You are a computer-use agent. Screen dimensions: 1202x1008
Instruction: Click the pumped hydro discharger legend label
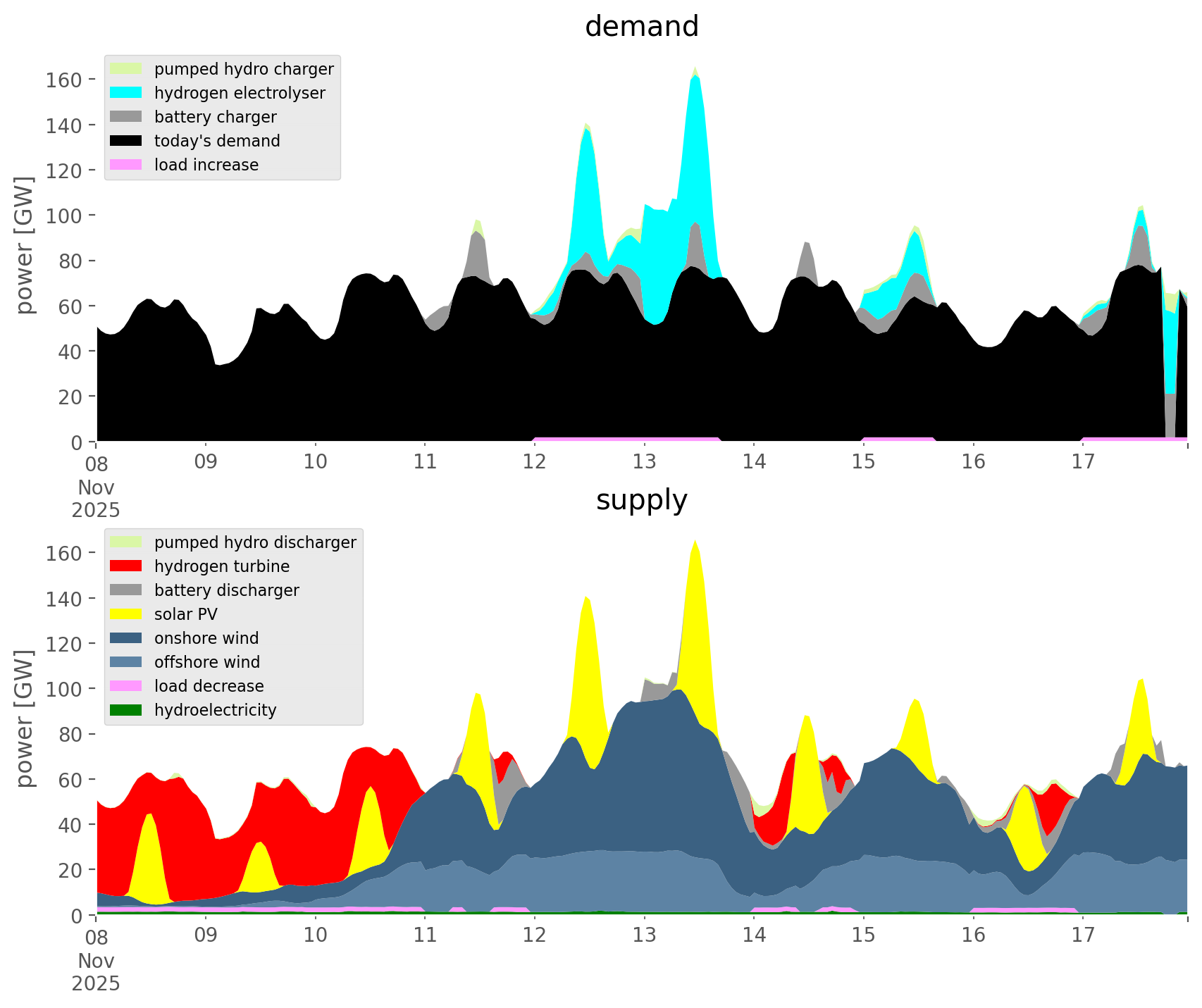pos(255,542)
